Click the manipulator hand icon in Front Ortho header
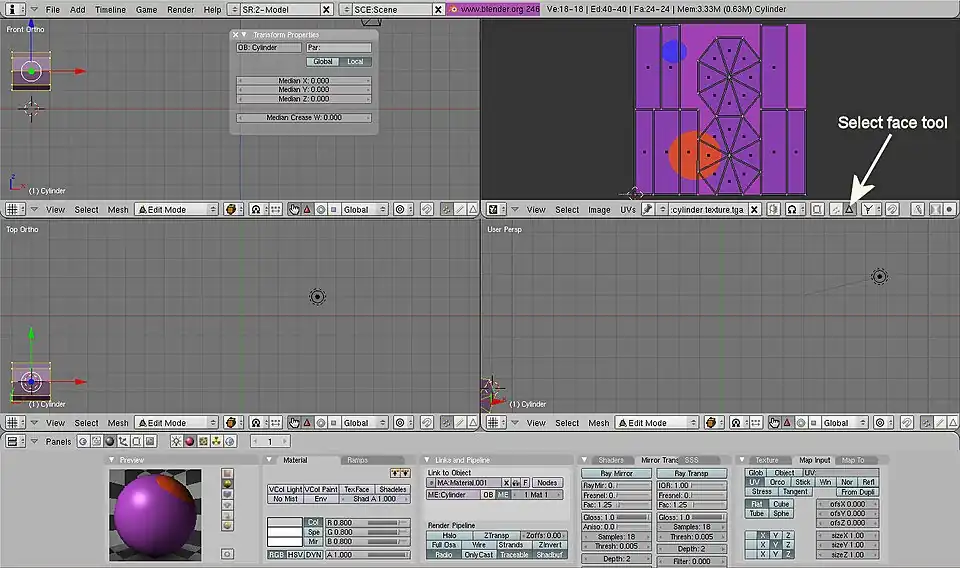960x568 pixels. click(294, 210)
